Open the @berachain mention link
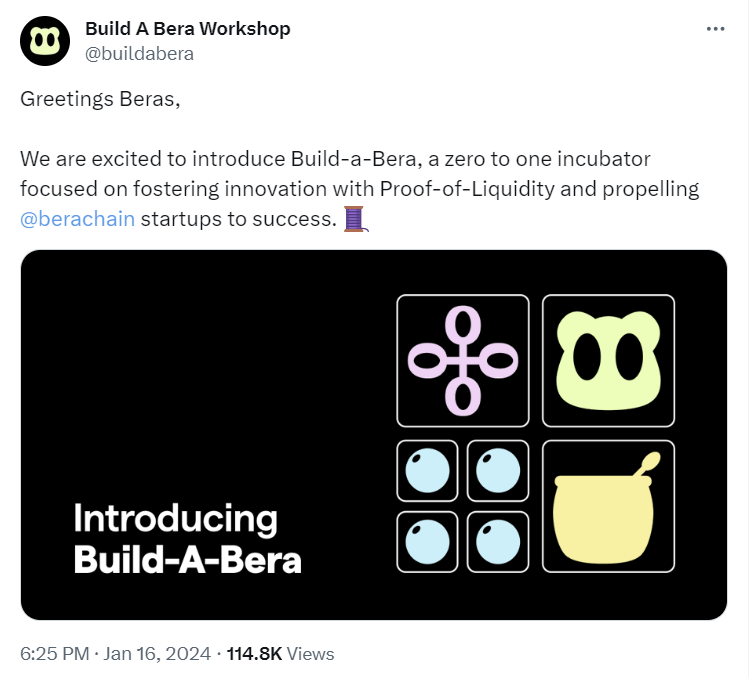 tap(77, 218)
